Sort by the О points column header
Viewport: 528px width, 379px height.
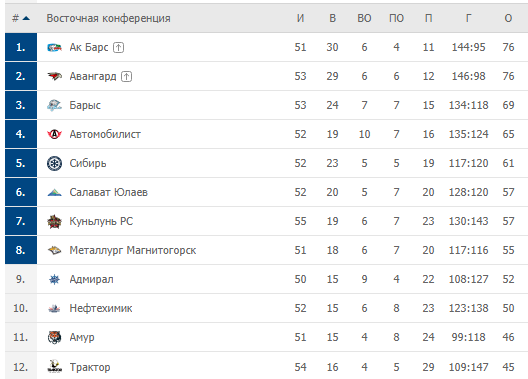508,18
